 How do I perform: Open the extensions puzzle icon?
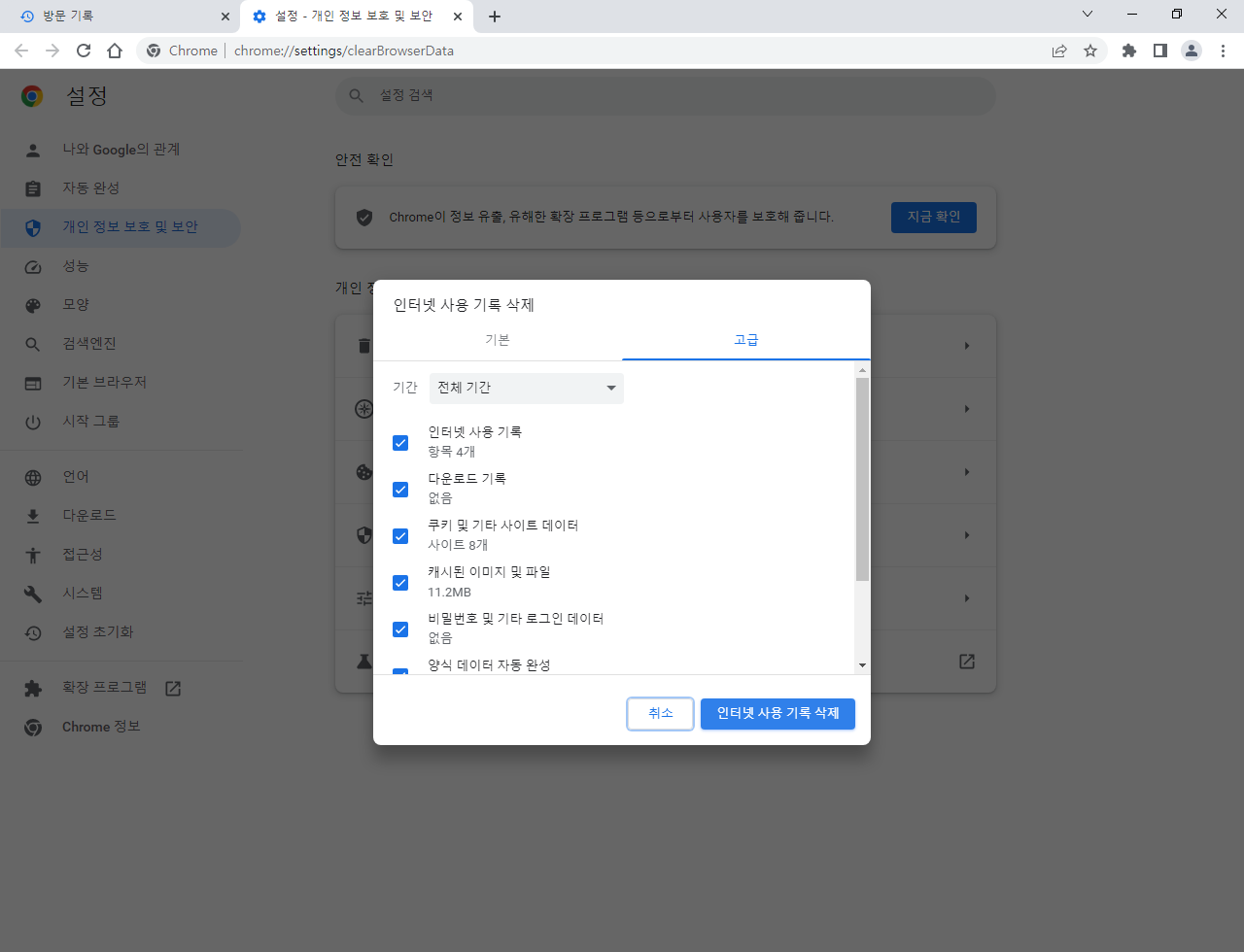coord(1128,51)
